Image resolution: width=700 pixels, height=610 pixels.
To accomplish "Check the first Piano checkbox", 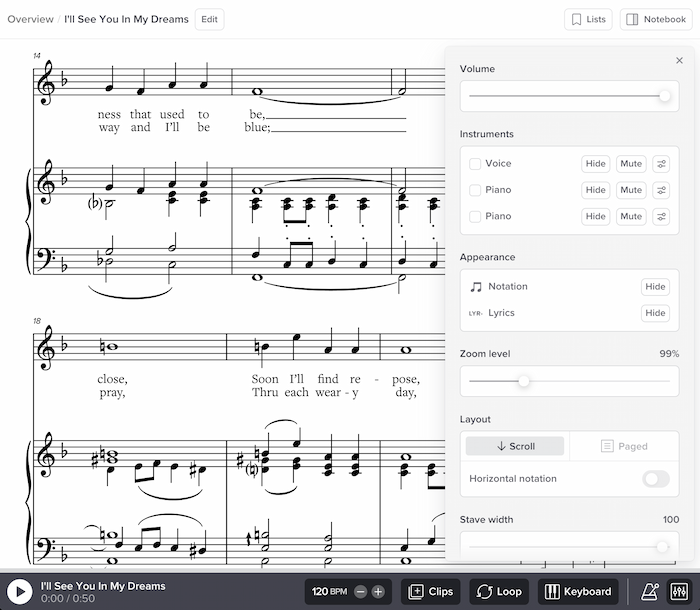I will point(475,190).
